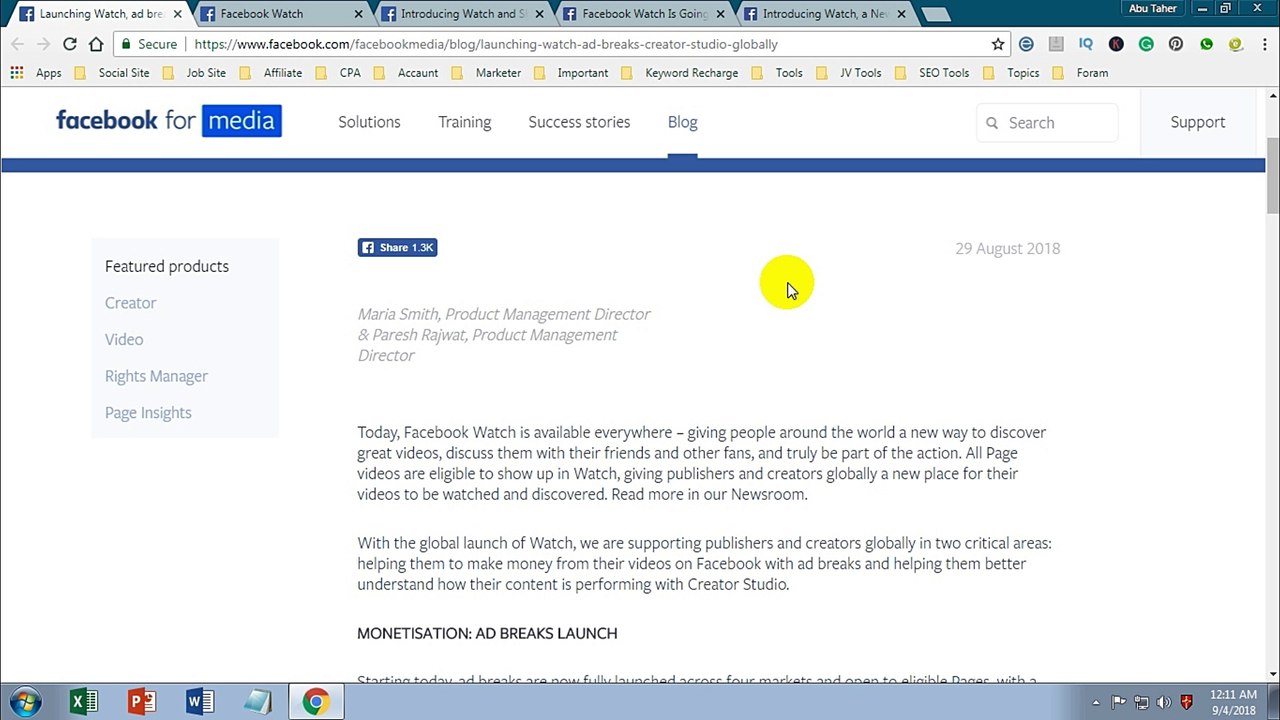
Task: Click the volume speaker tray icon
Action: pos(1163,702)
